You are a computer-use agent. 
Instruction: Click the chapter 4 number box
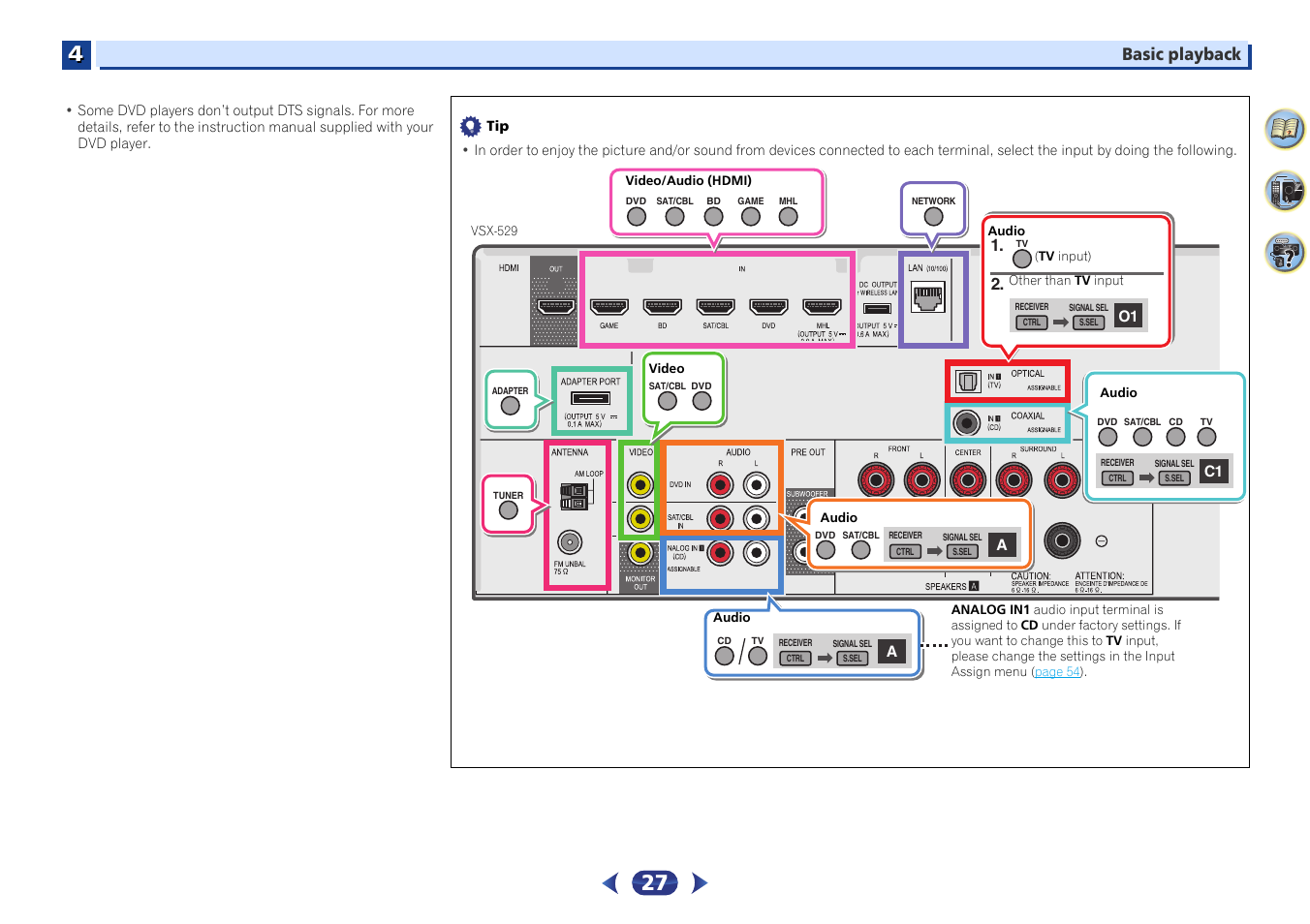76,54
